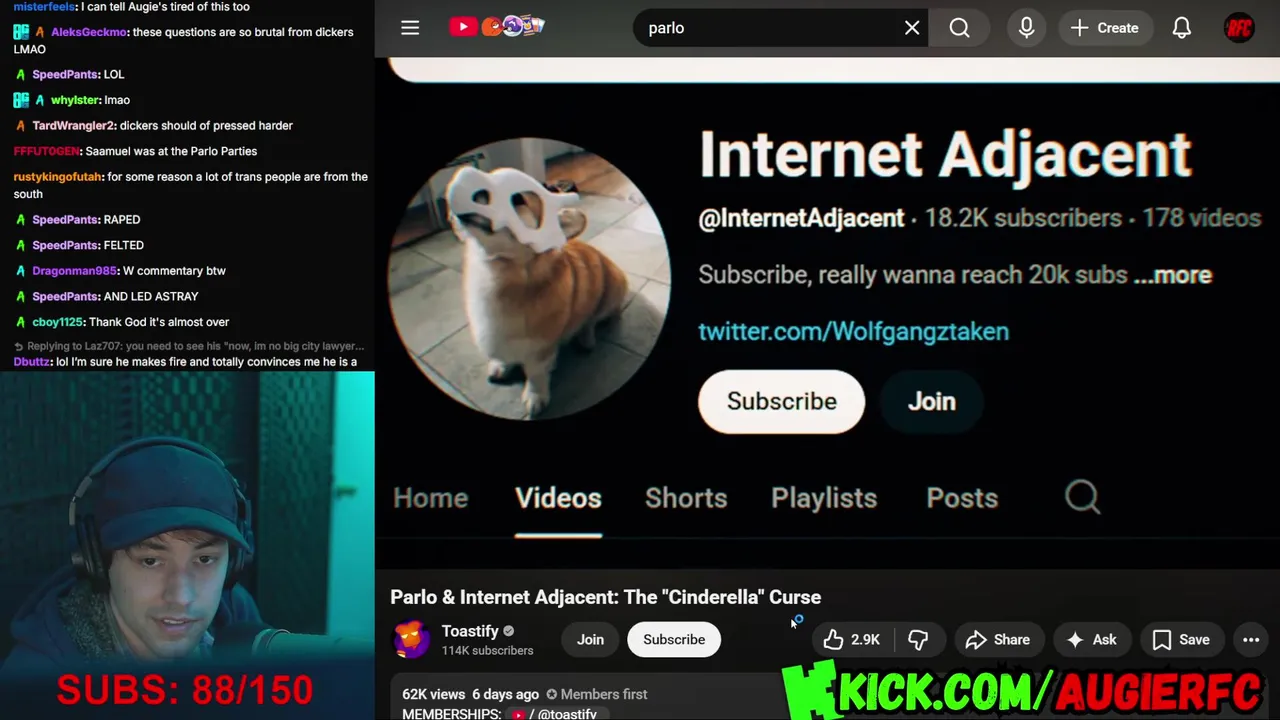Subscribe to Internet Adjacent in video

pos(781,401)
